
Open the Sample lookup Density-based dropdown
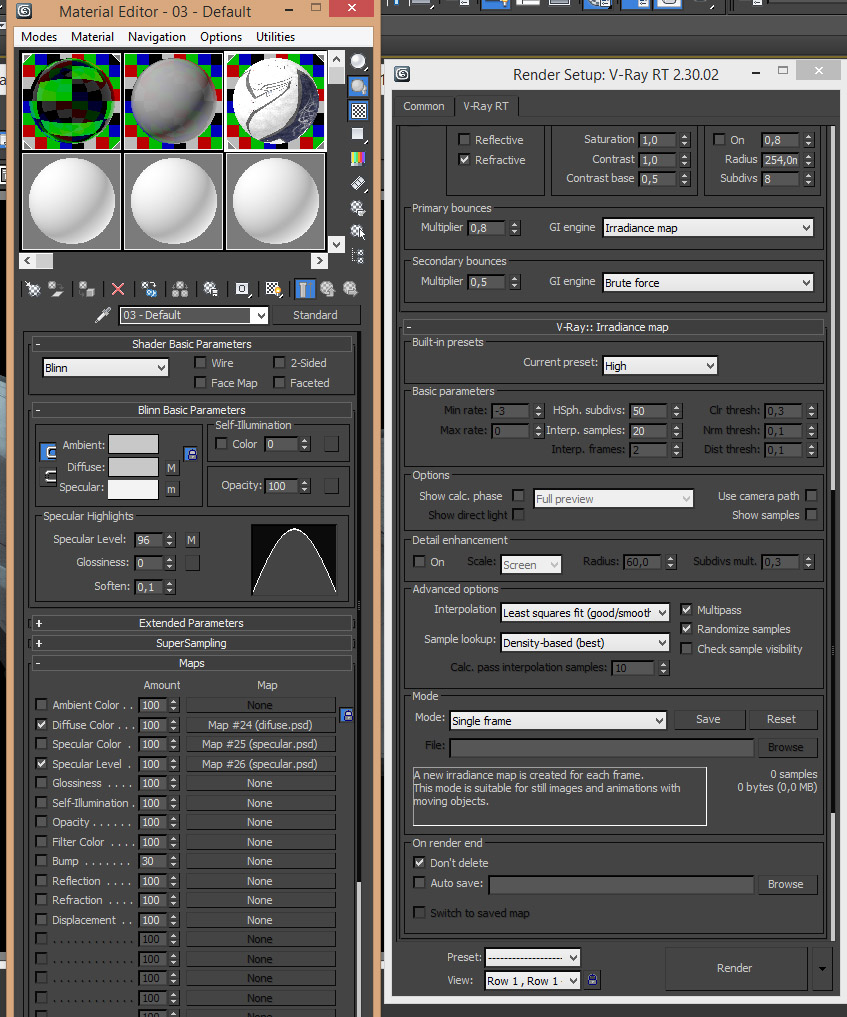[x=585, y=643]
